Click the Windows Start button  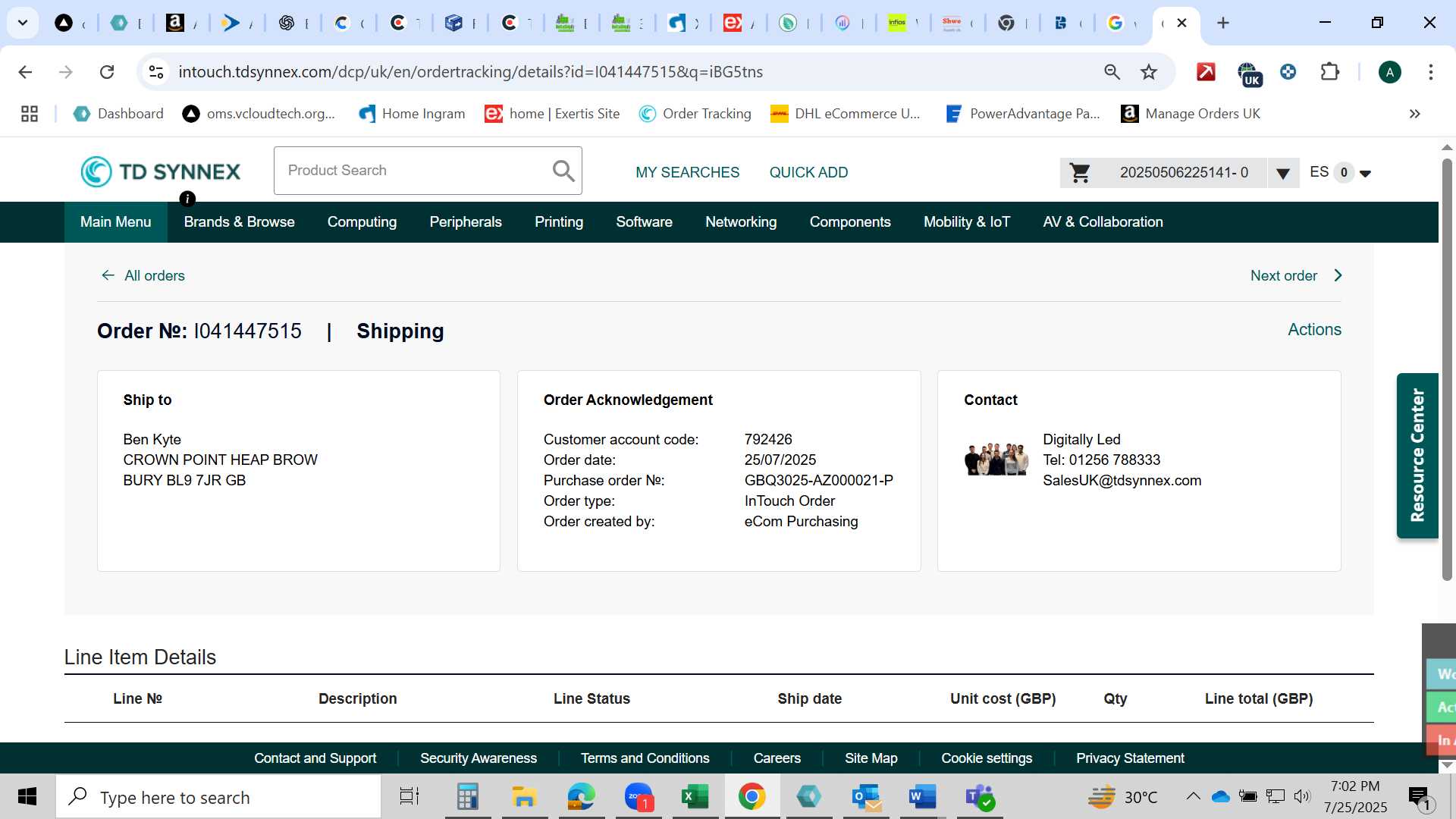[27, 797]
